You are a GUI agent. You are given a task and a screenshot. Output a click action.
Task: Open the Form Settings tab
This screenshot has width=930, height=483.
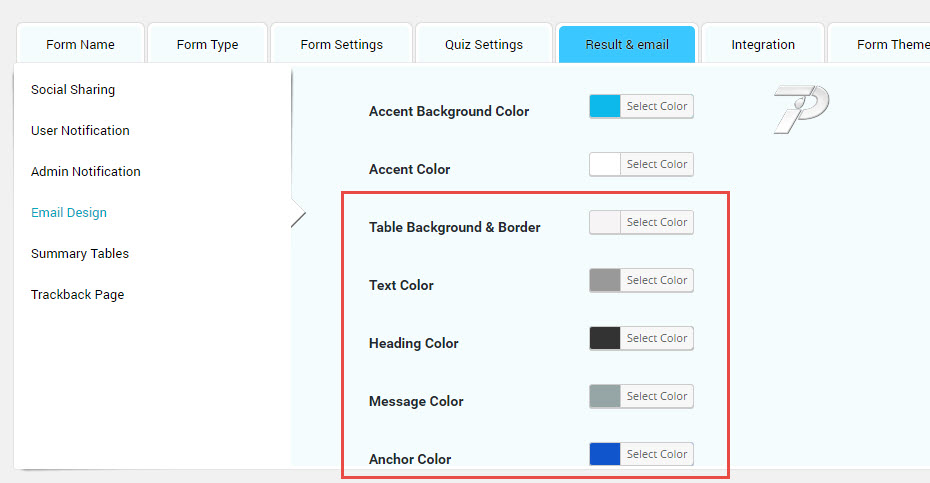point(341,44)
